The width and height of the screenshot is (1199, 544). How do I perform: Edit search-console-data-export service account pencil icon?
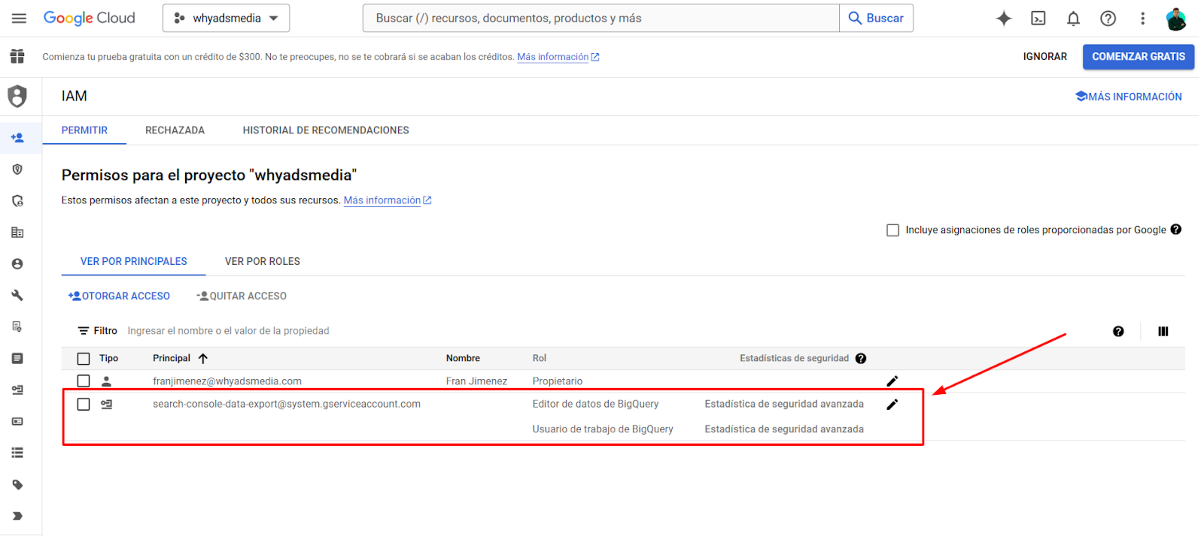892,404
